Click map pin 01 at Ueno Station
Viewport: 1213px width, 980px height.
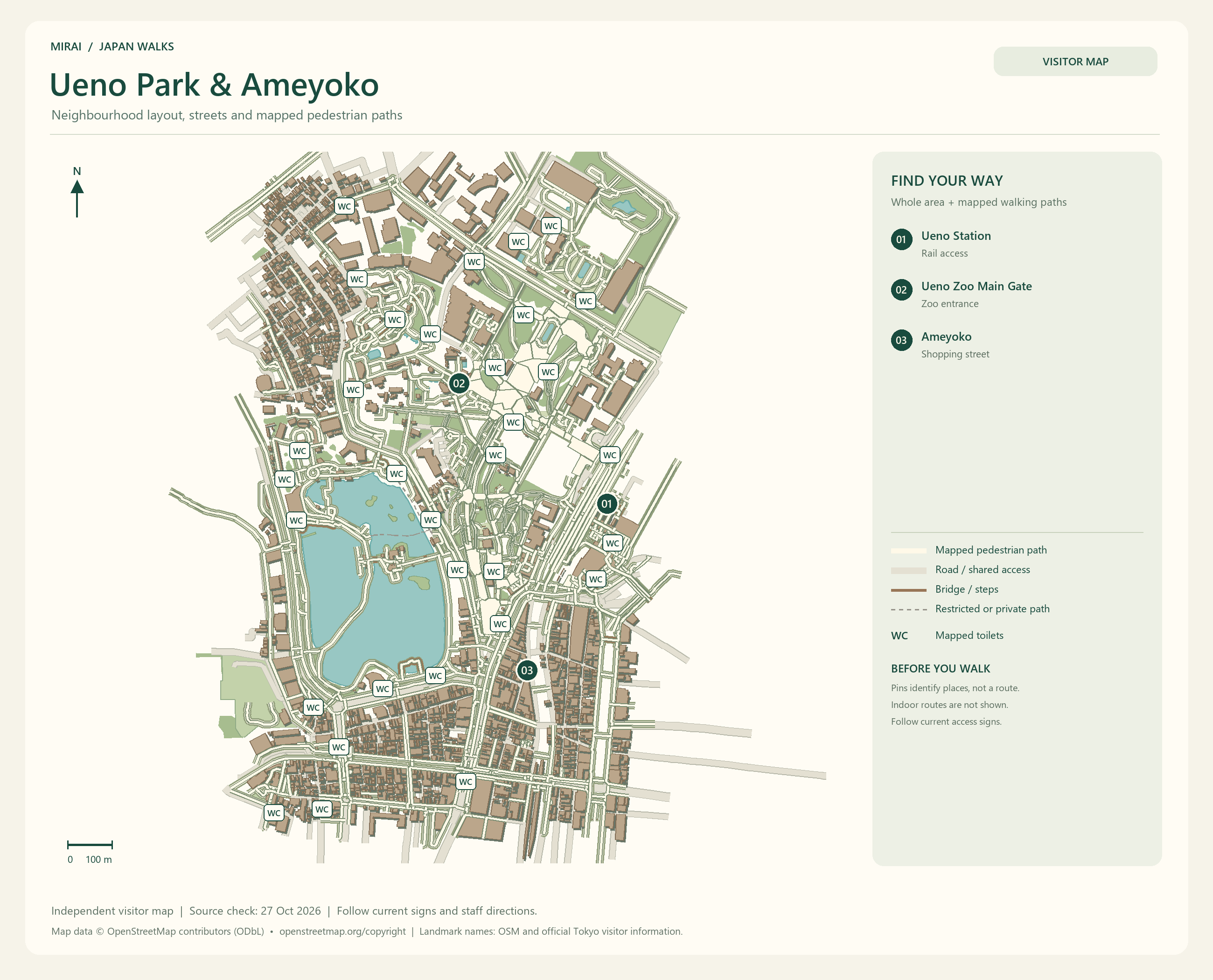click(x=606, y=504)
